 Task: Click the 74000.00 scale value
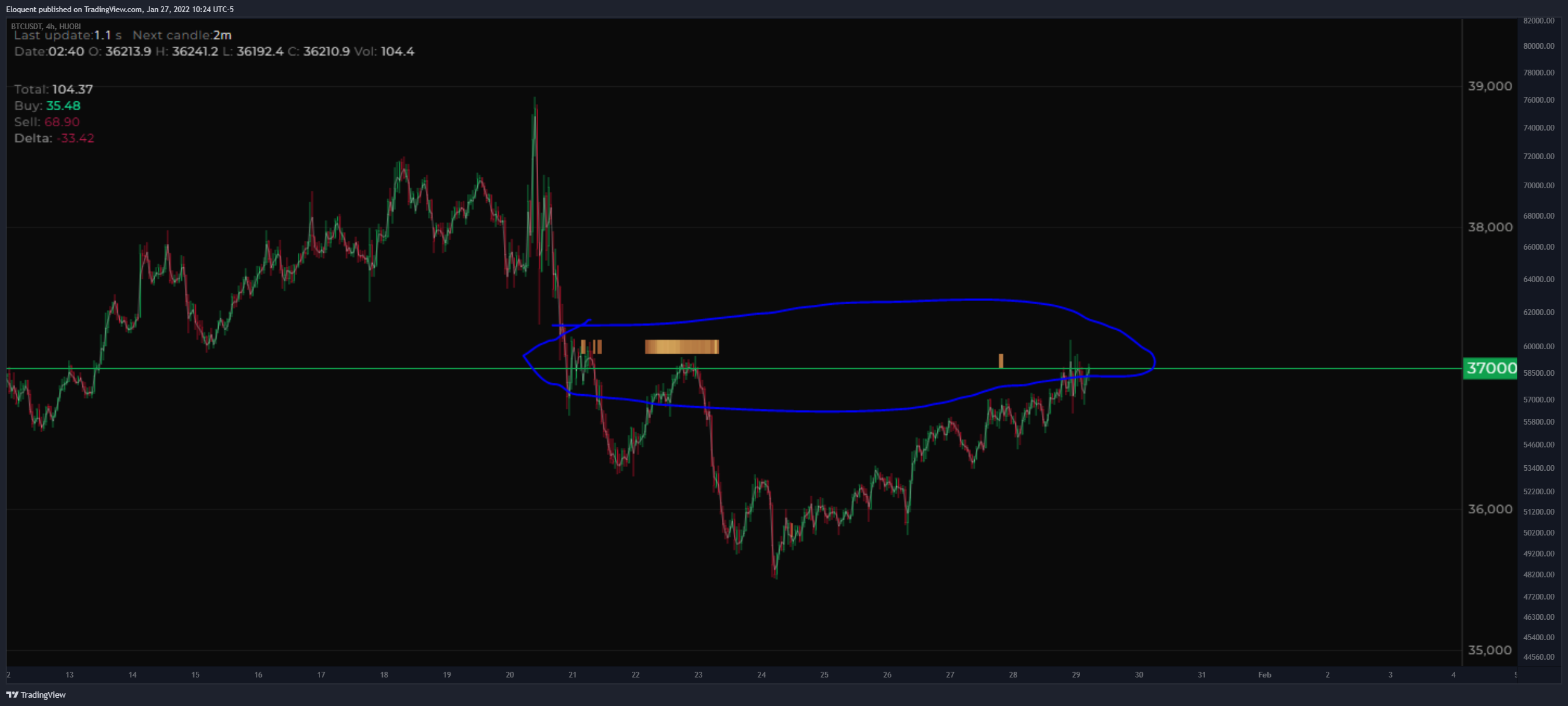[x=1539, y=128]
